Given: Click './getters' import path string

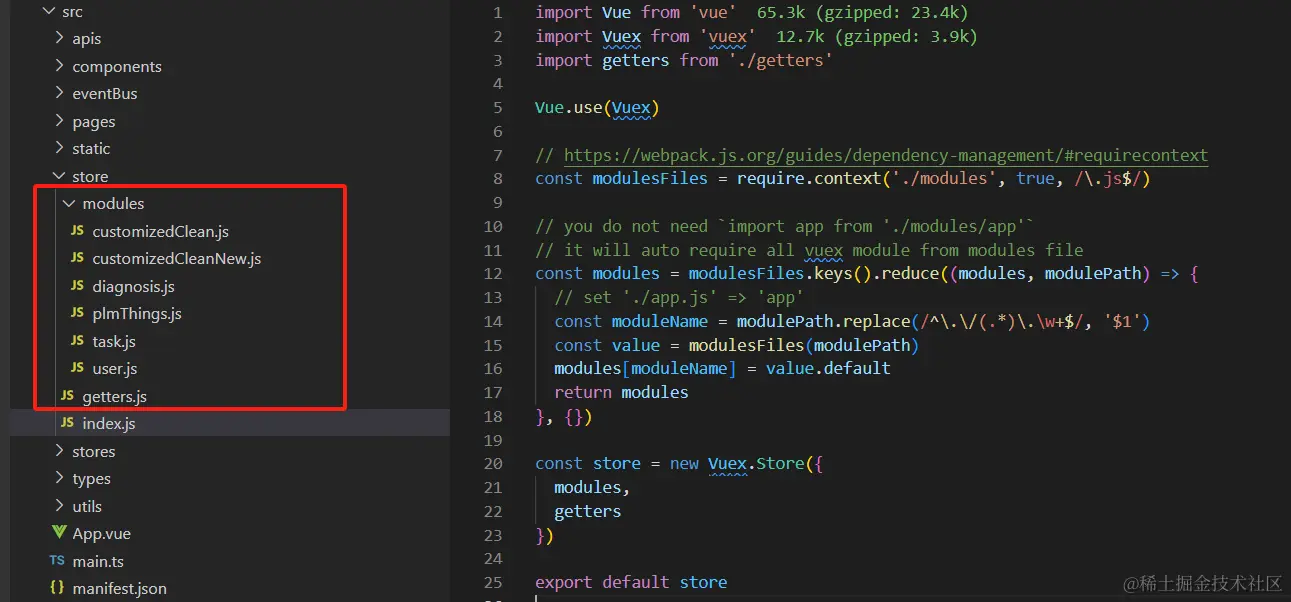Looking at the screenshot, I should pyautogui.click(x=780, y=61).
